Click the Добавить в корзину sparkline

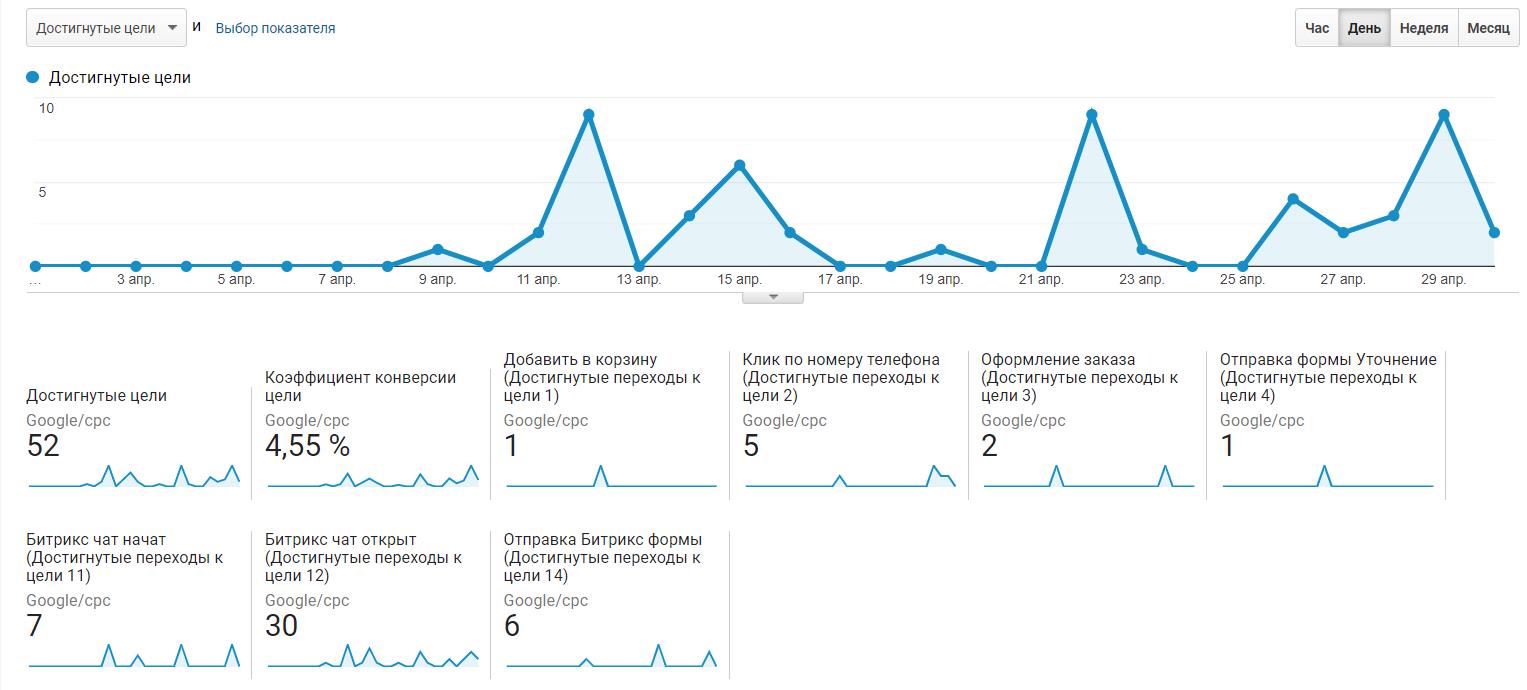[611, 475]
